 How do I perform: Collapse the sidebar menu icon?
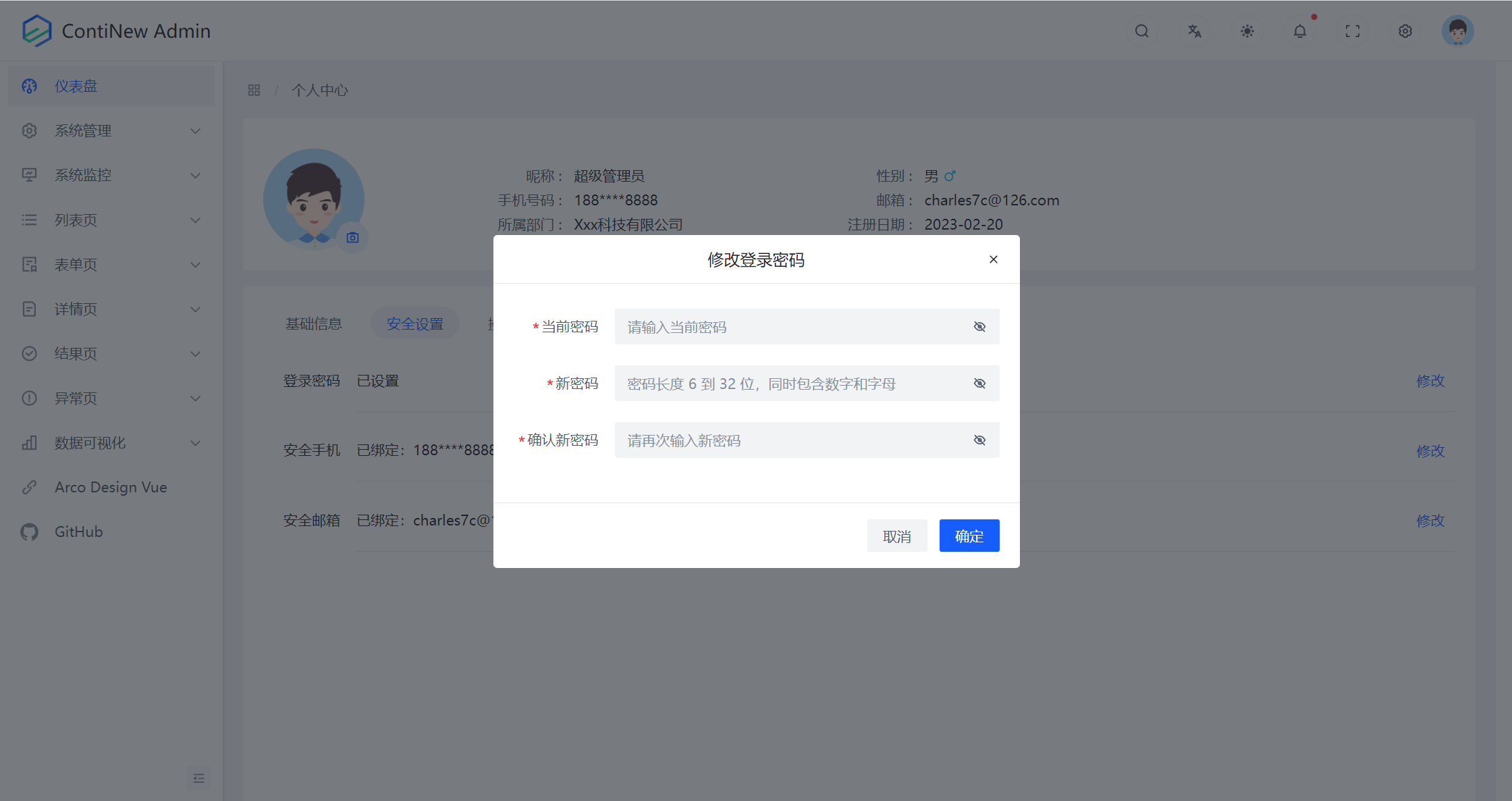(x=198, y=778)
